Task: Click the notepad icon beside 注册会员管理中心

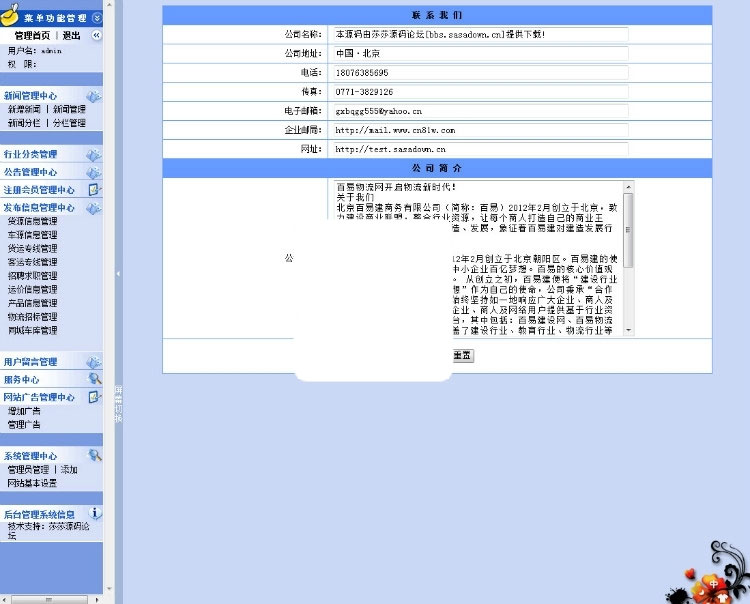Action: point(94,189)
